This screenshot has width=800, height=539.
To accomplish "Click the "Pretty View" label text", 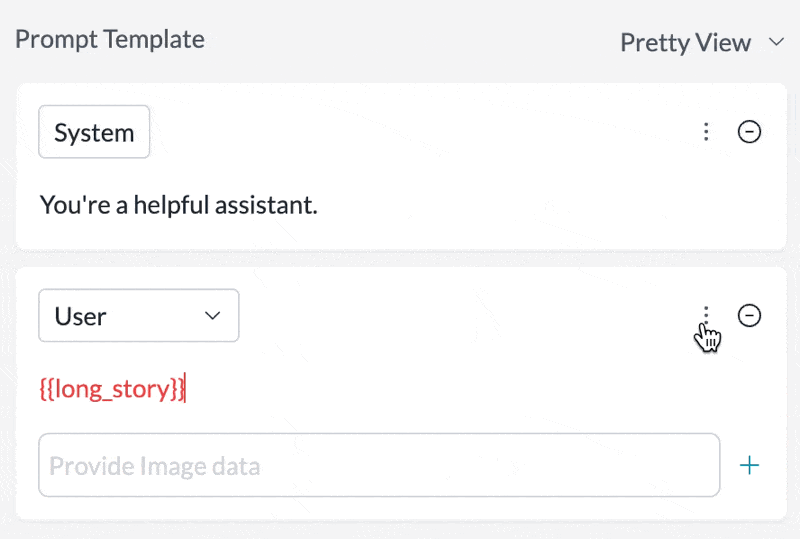I will click(685, 42).
